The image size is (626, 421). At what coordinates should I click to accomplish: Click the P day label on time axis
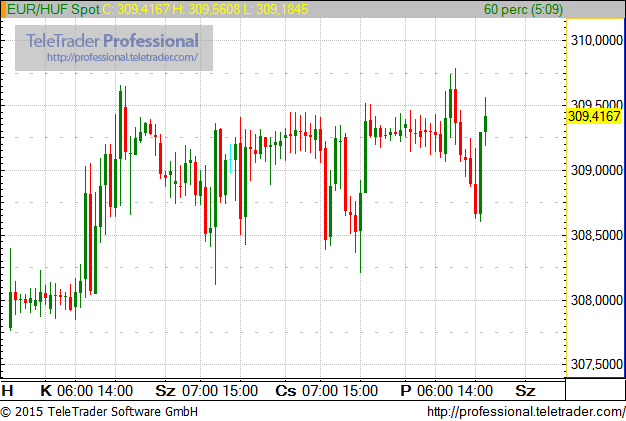406,391
